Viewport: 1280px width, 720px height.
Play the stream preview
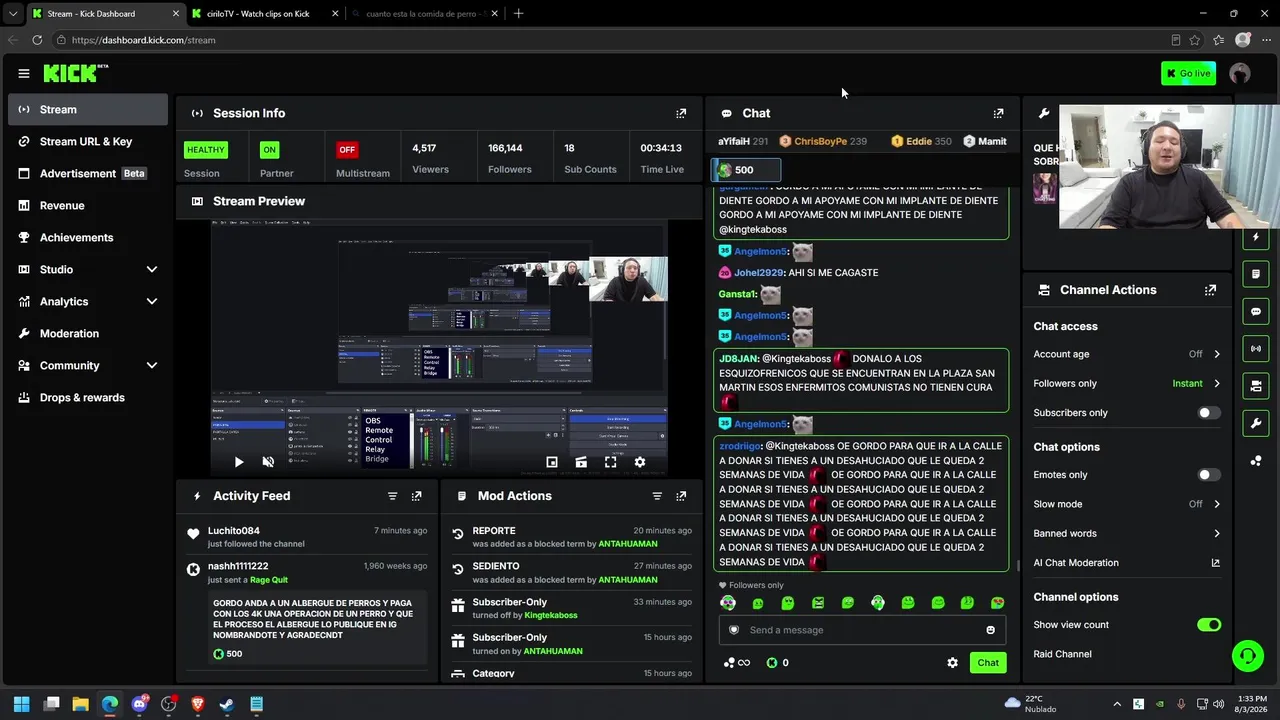point(239,462)
